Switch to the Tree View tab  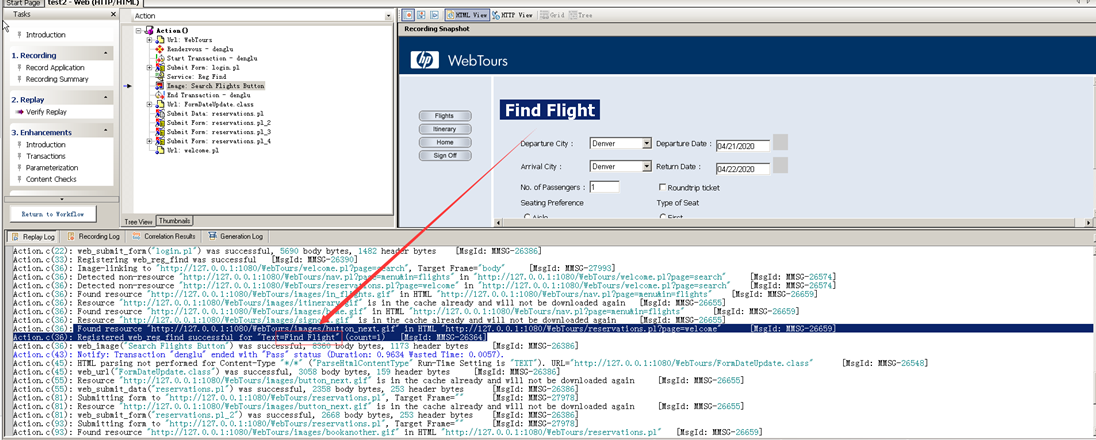tap(138, 220)
